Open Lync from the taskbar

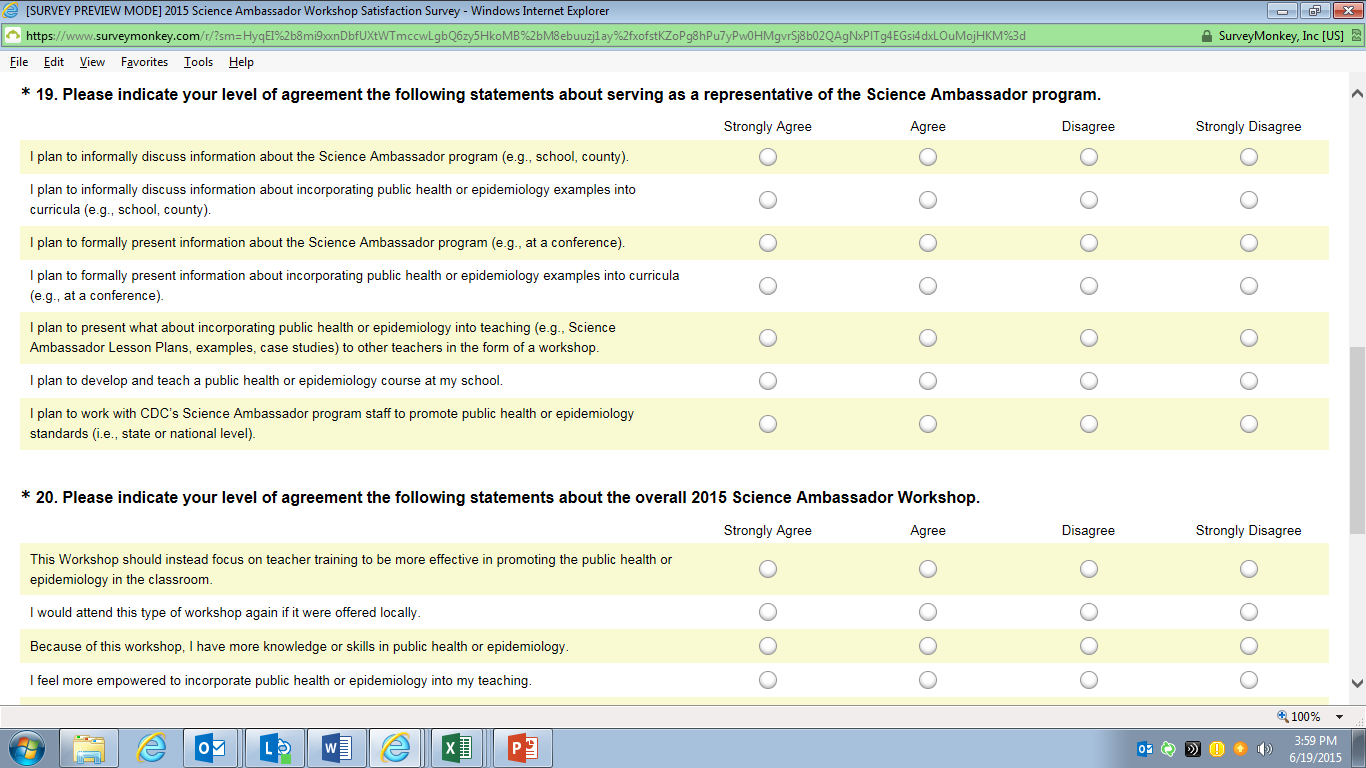click(x=275, y=748)
